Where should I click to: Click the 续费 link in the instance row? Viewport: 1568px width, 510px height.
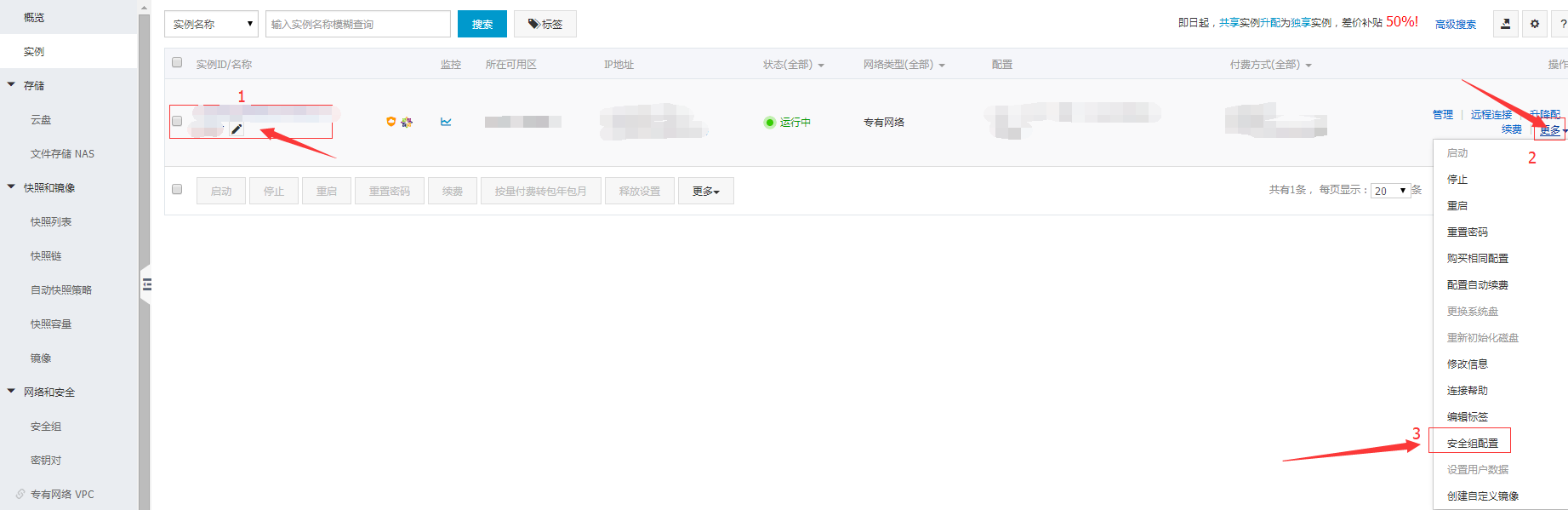point(1512,129)
